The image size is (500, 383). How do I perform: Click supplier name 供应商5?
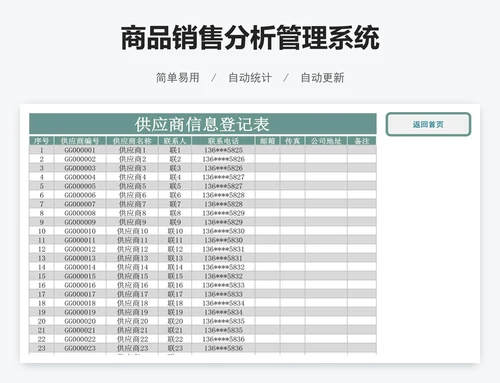(x=132, y=186)
